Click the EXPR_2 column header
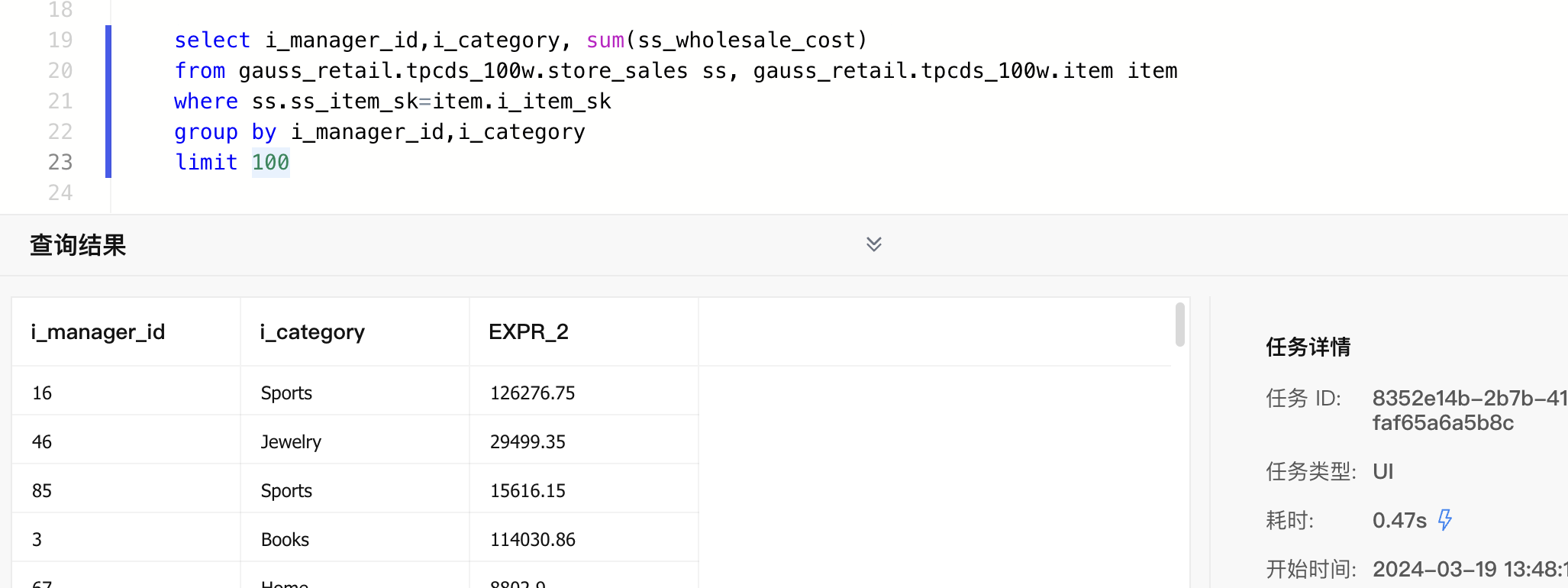1568x588 pixels. [x=528, y=332]
